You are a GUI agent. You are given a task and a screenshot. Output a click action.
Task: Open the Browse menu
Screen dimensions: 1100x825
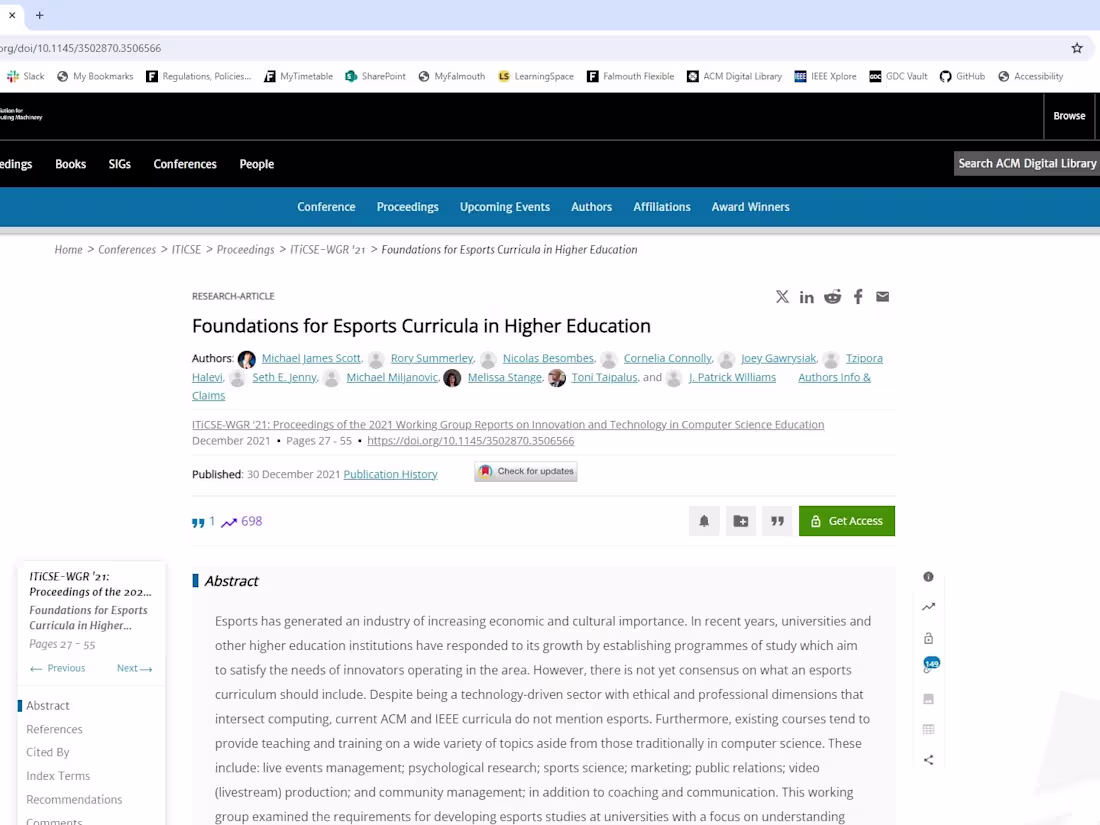pos(1069,115)
